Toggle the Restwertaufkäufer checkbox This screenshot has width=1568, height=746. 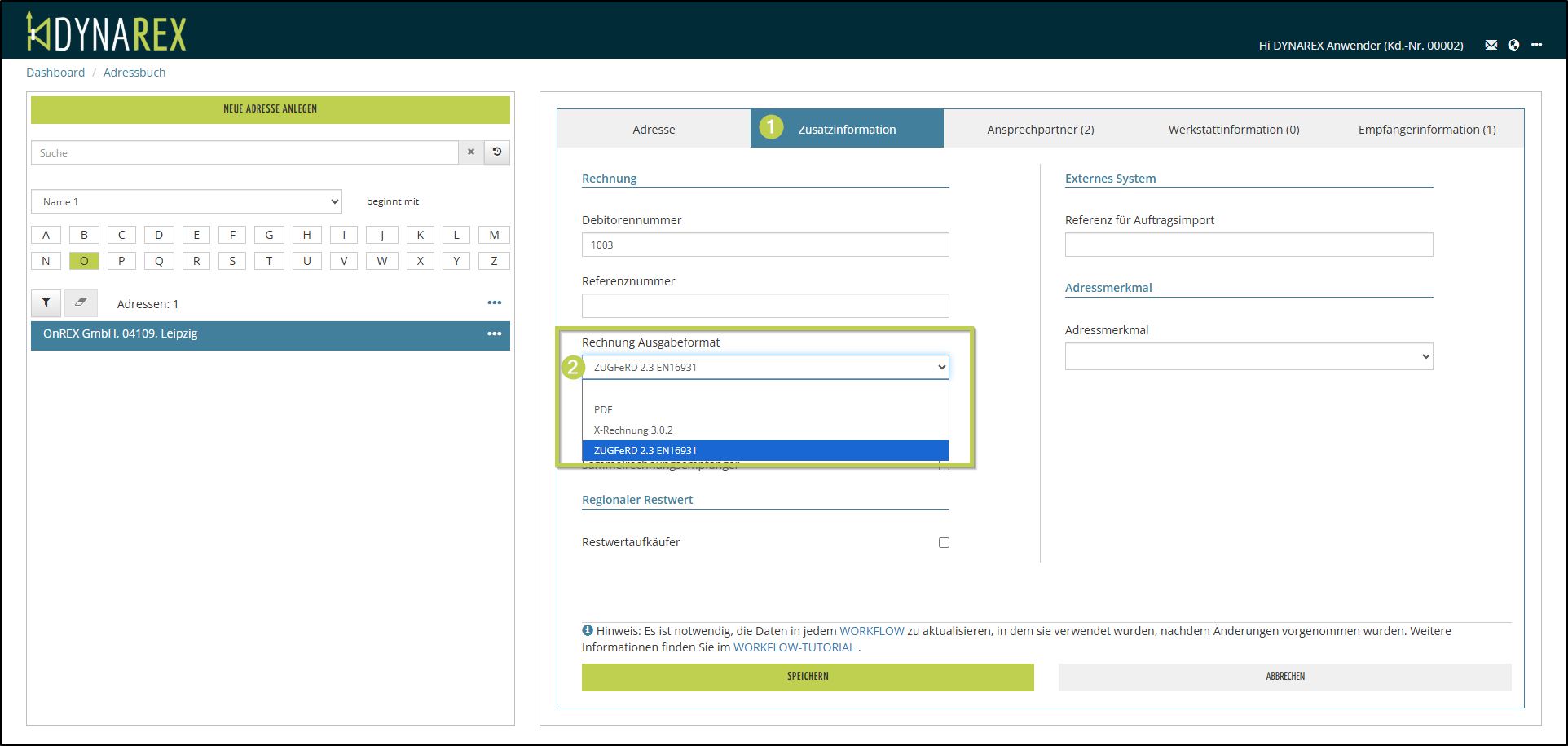(x=944, y=543)
